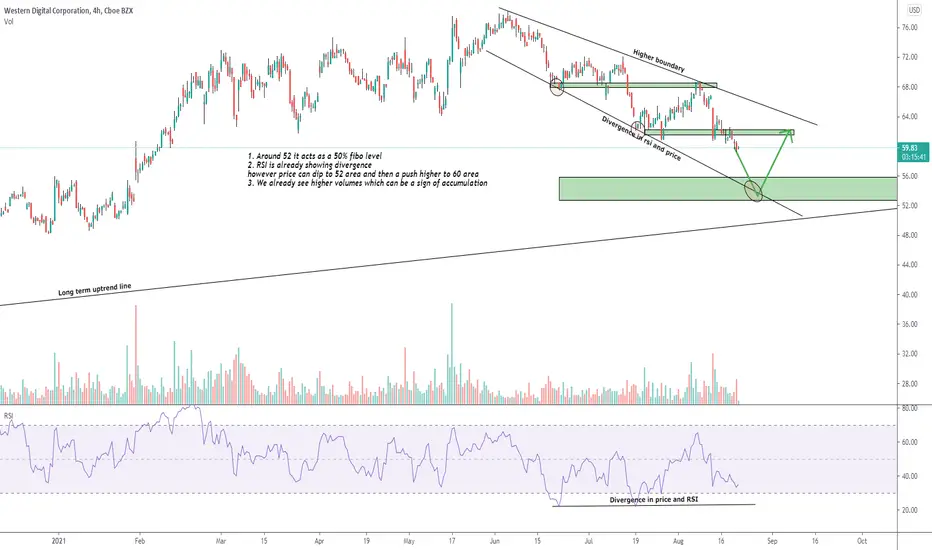Screen dimensions: 932x550
Task: Click the Sep label on time axis
Action: point(772,541)
